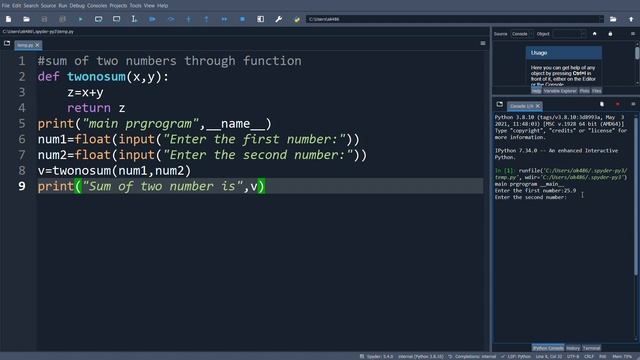This screenshot has width=640, height=360.
Task: Click 'def twonosum(x,y):' on line 2
Action: pos(103,76)
